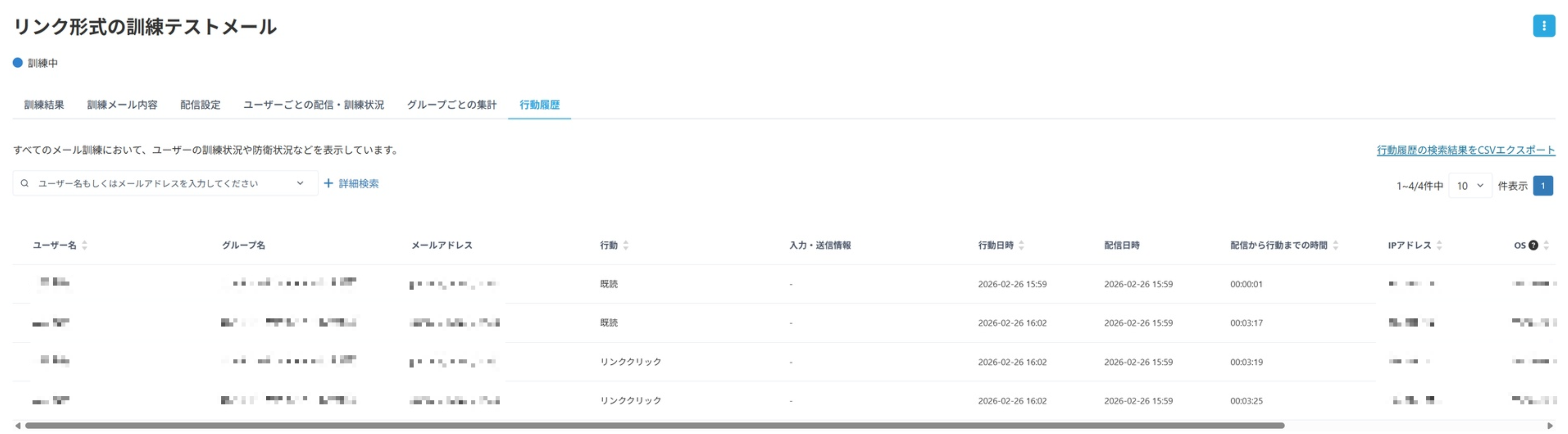Sort by ユーザー名 column arrows
The image size is (1568, 434).
pyautogui.click(x=85, y=246)
